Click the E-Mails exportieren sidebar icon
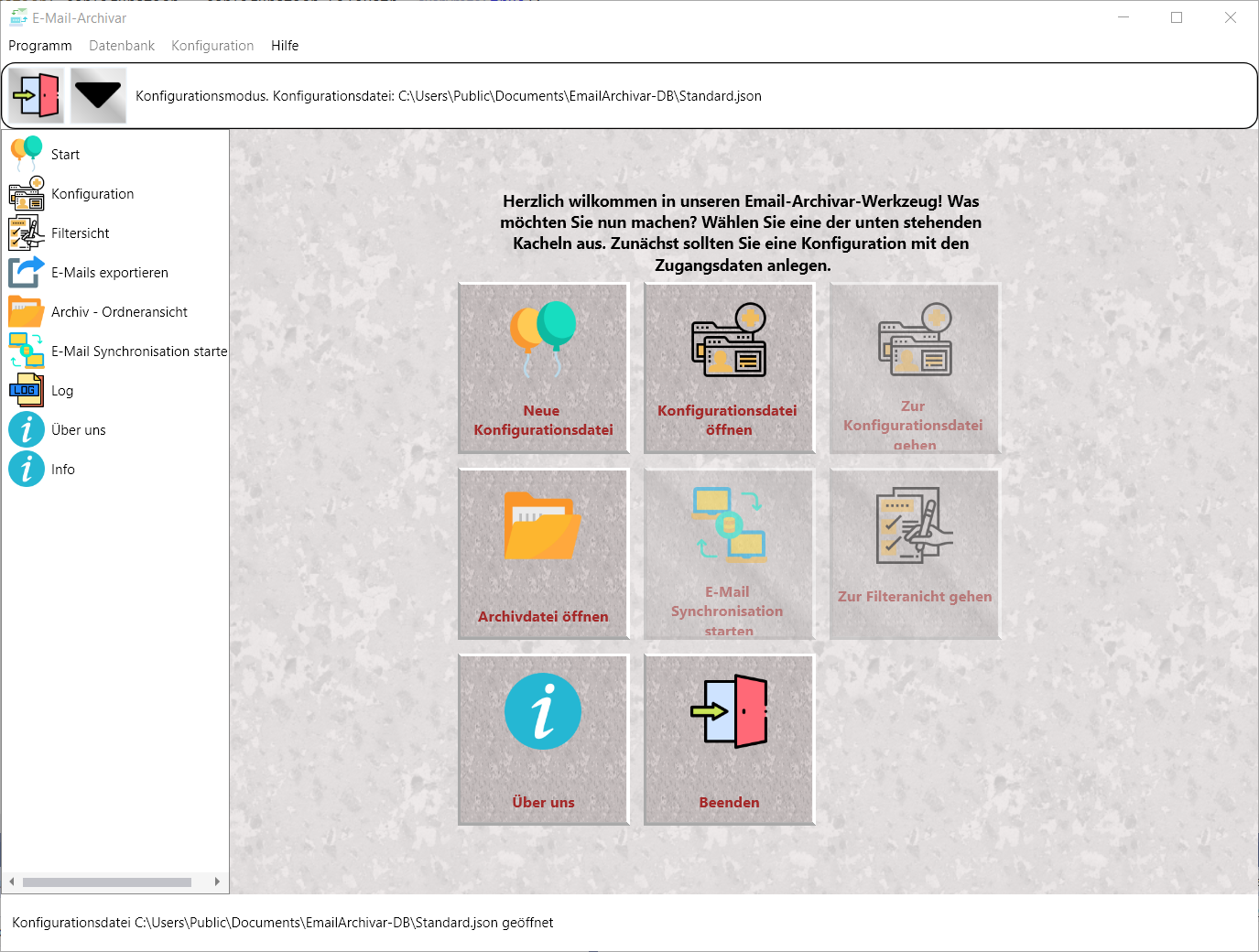1259x952 pixels. point(27,273)
